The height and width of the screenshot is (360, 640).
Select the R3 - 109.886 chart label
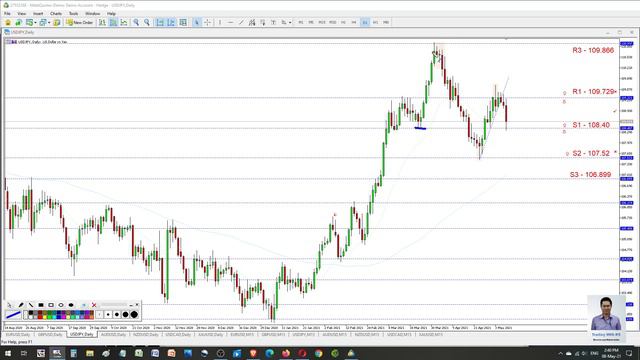click(593, 50)
